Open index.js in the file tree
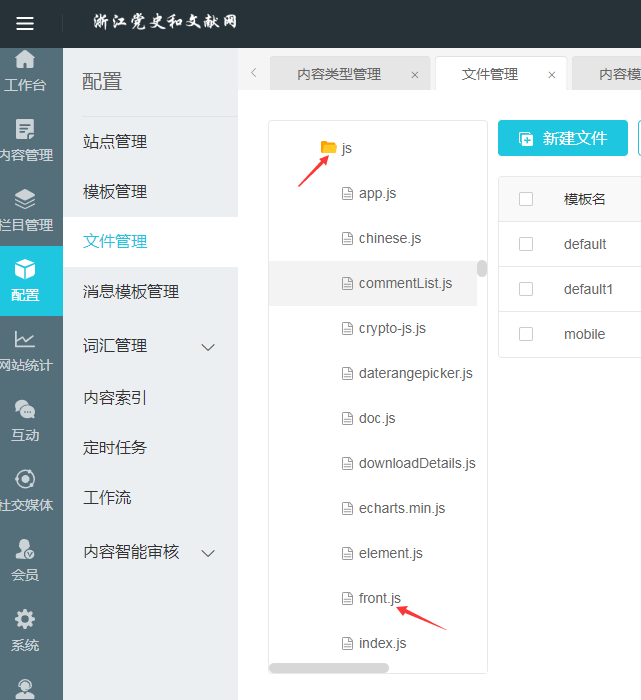Image resolution: width=641 pixels, height=700 pixels. coord(383,643)
